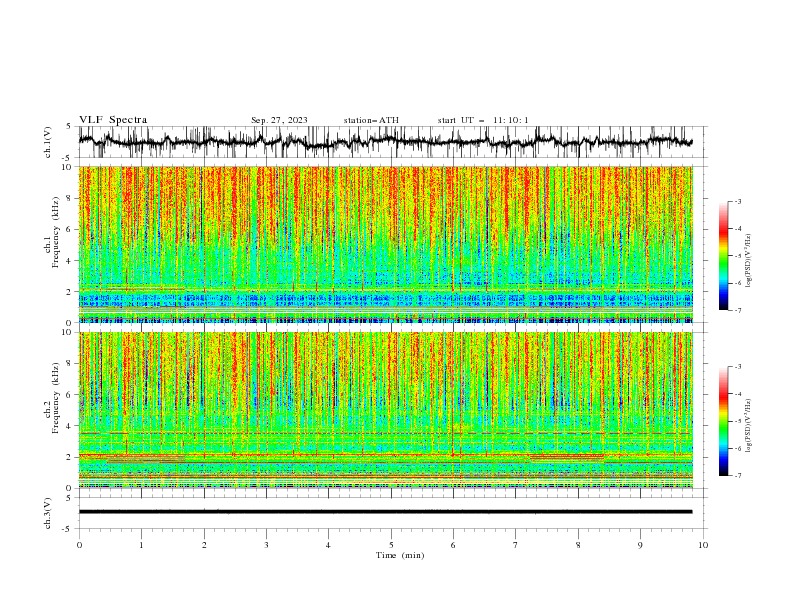Click time axis tick label "1"
The width and height of the screenshot is (792, 612).
[x=141, y=545]
